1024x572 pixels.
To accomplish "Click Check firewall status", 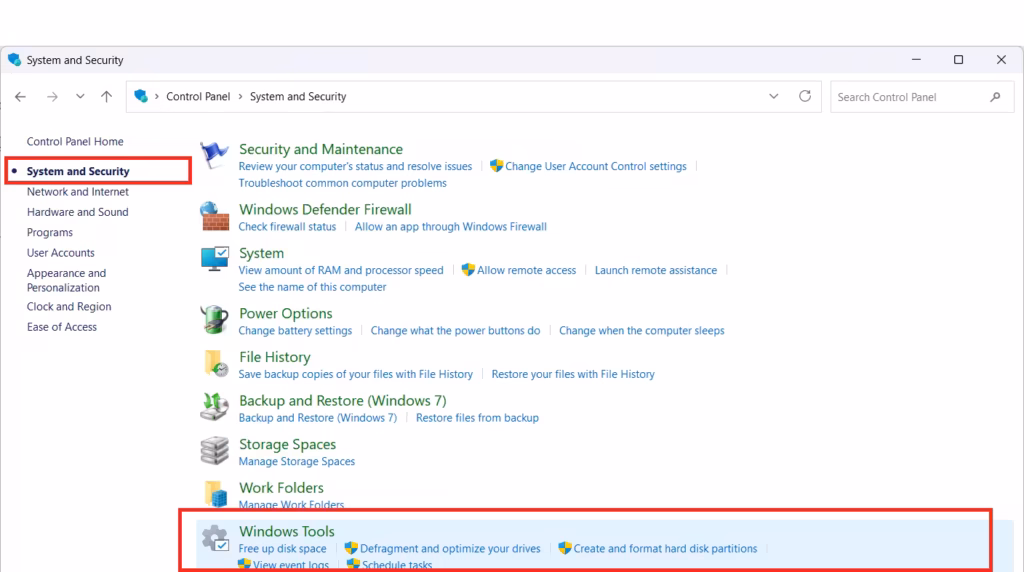I will [287, 227].
